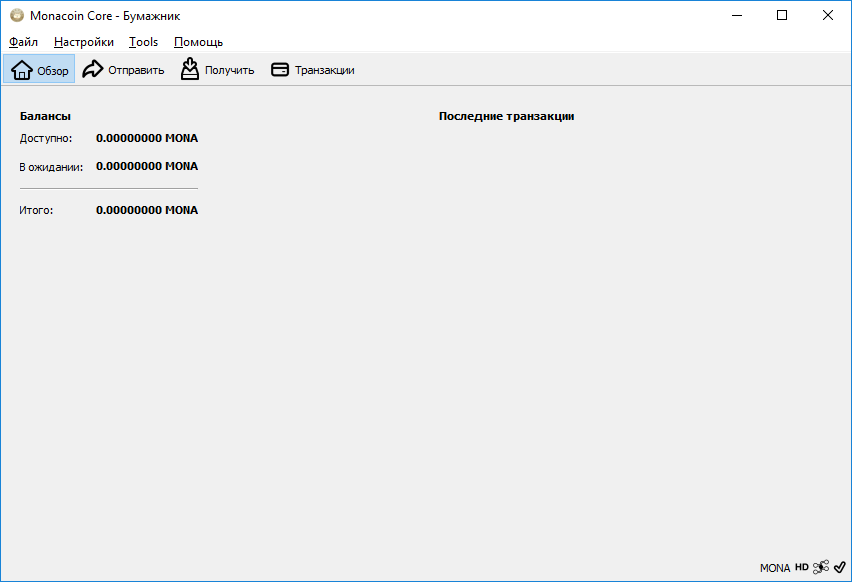Open the Tools menu

point(143,42)
